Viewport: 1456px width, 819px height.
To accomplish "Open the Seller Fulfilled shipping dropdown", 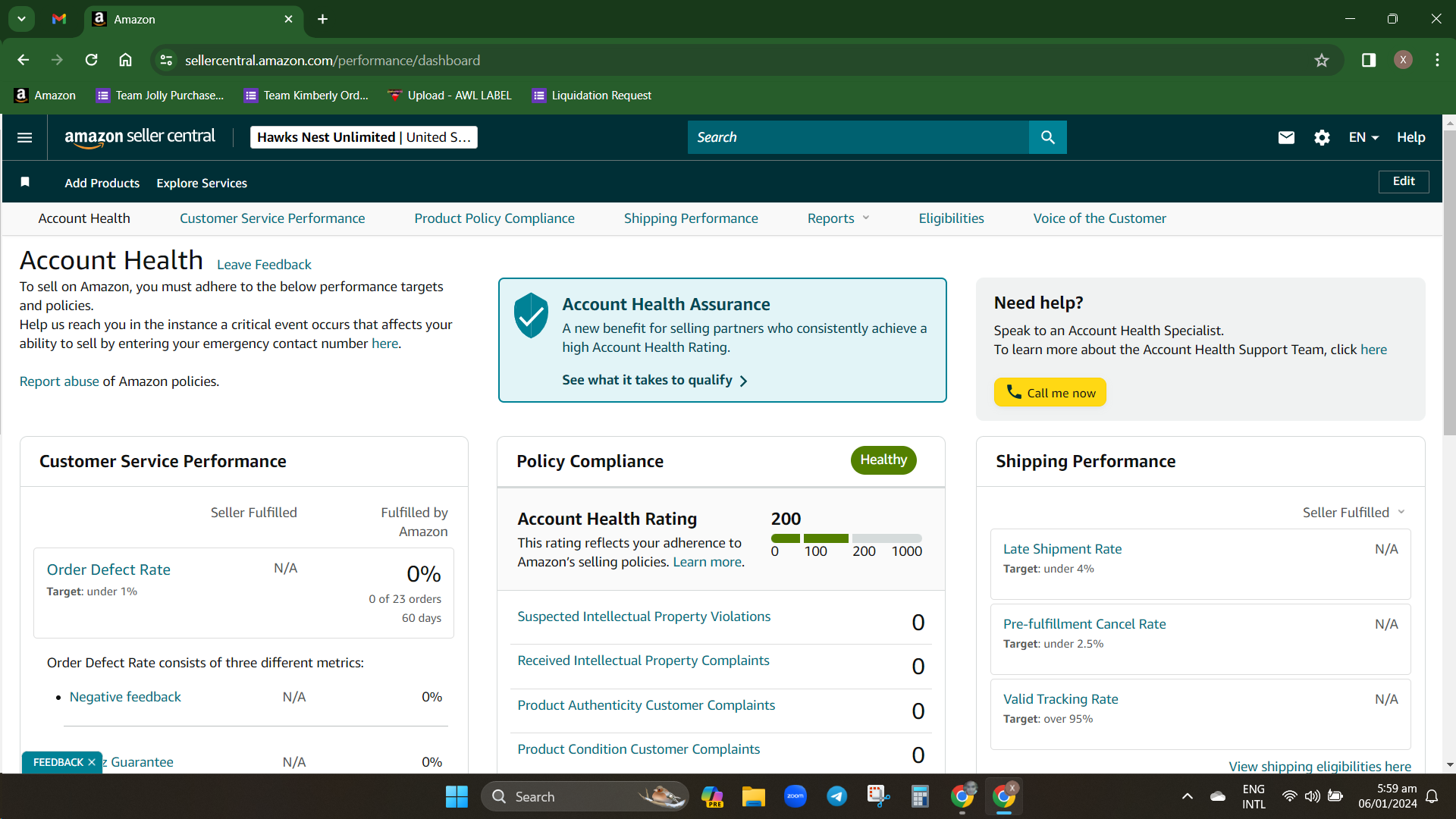I will pos(1354,513).
